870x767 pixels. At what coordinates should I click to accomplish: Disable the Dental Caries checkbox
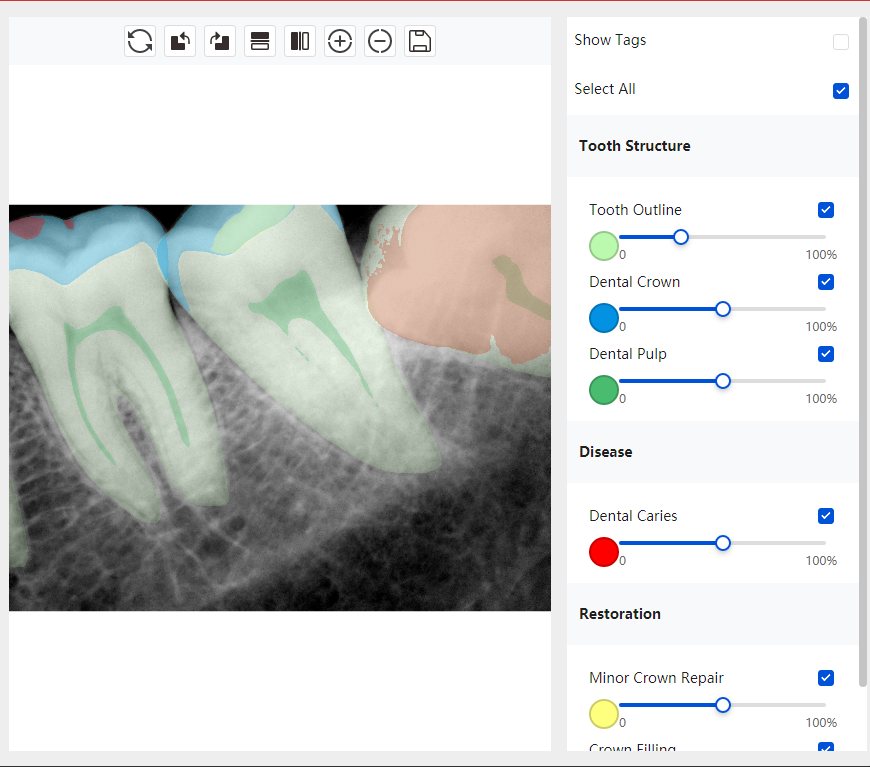click(825, 516)
